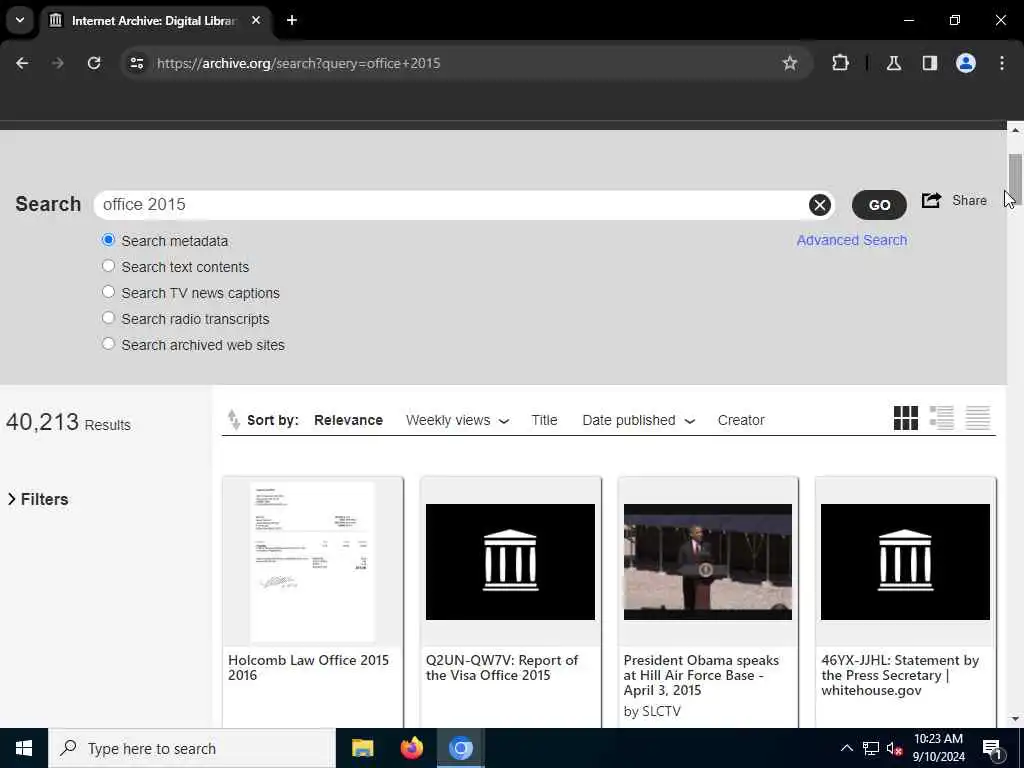Open Advanced Search link
The height and width of the screenshot is (768, 1024).
852,240
